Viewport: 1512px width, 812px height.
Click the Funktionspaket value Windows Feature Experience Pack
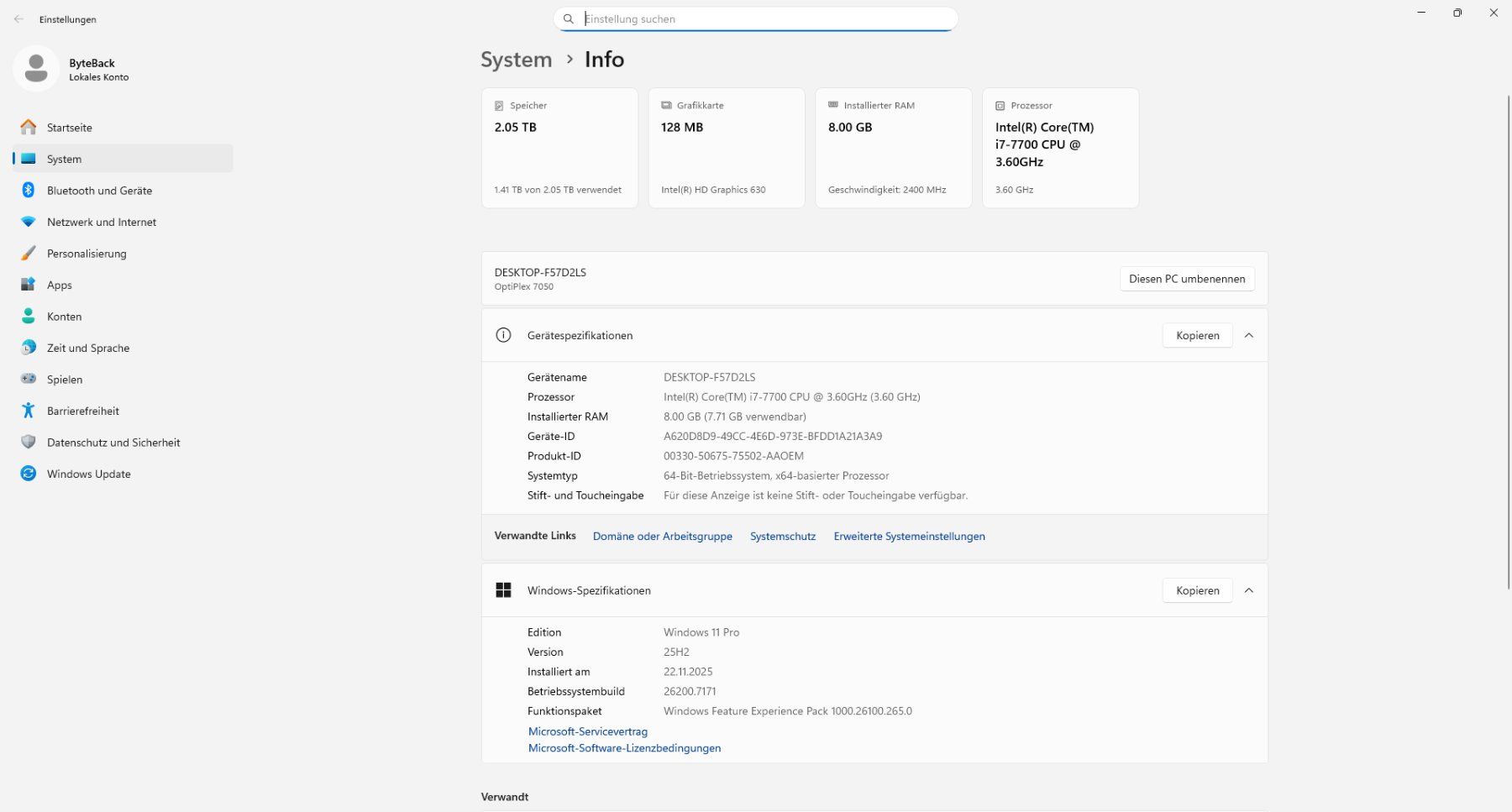pyautogui.click(x=788, y=711)
